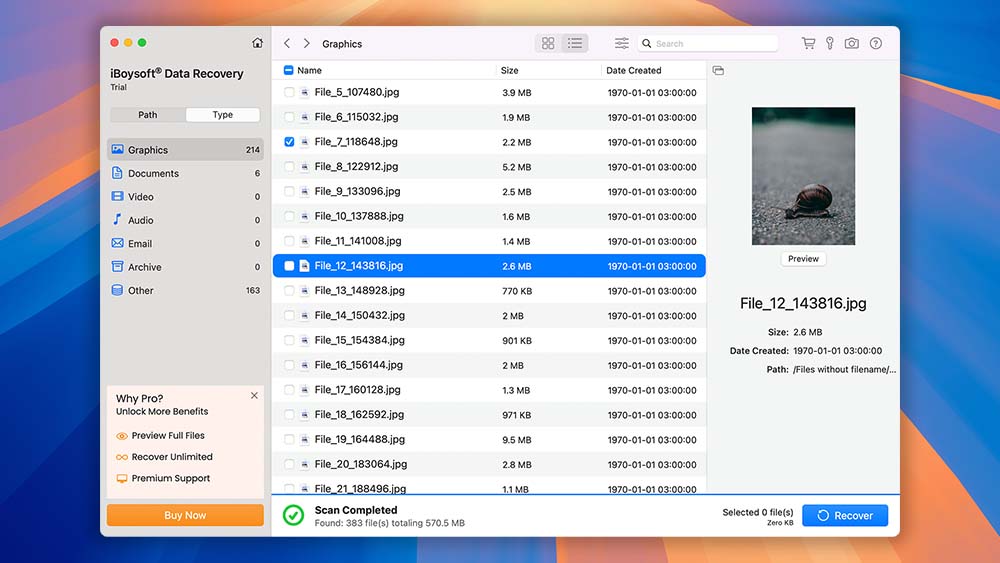Click the snail preview thumbnail
The image size is (1000, 563).
tap(803, 176)
